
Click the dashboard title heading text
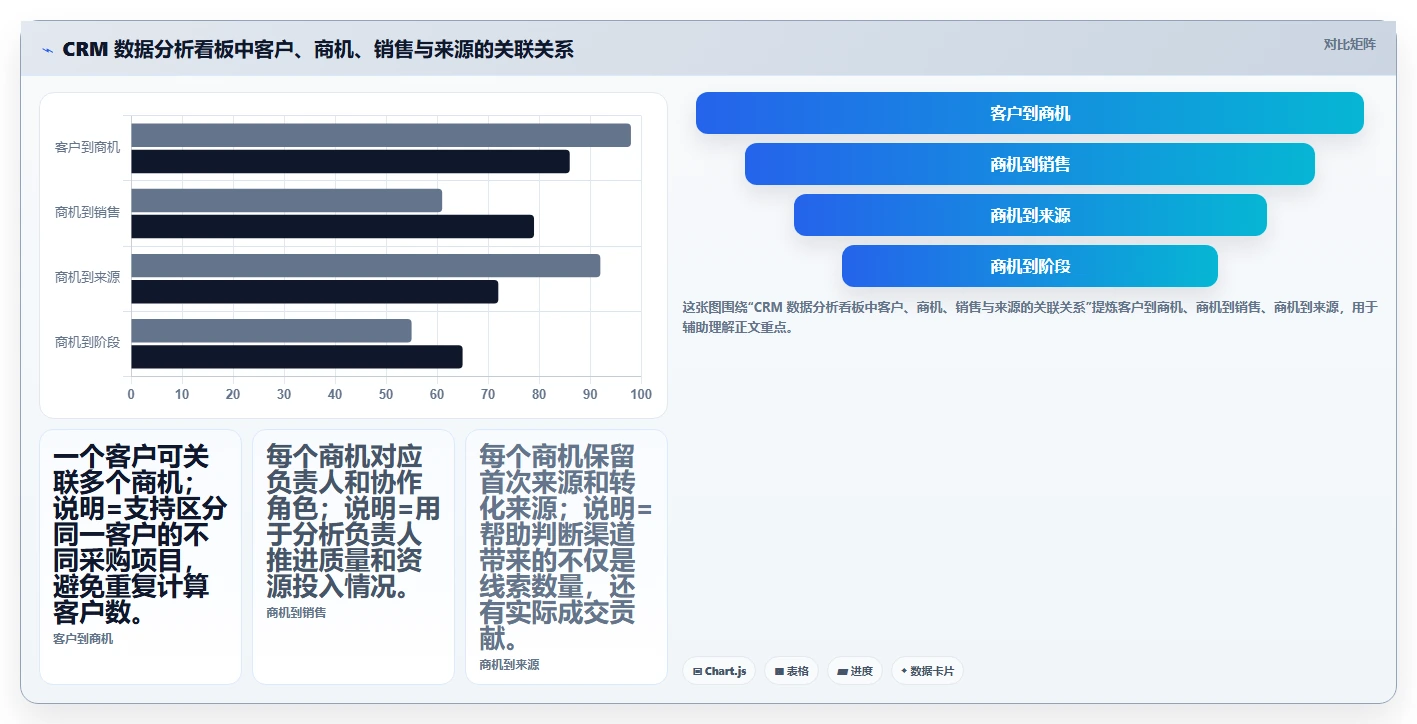coord(318,49)
